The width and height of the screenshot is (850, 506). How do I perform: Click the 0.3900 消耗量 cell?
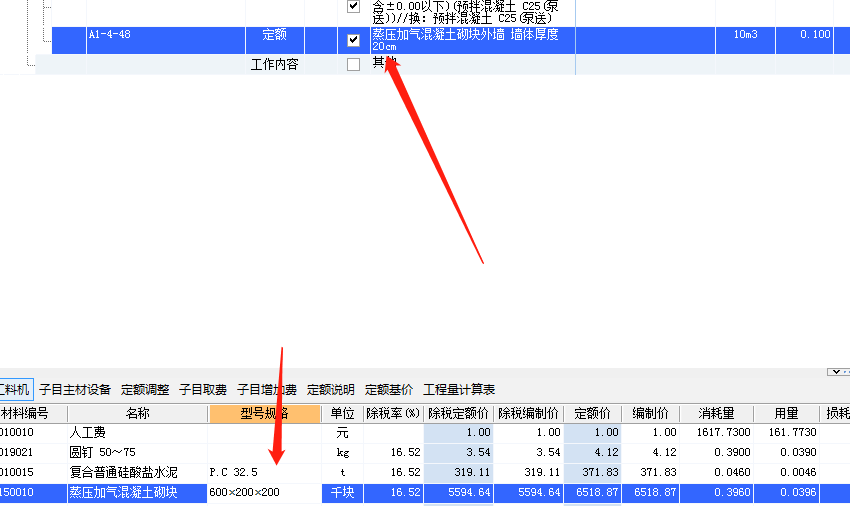[x=717, y=452]
